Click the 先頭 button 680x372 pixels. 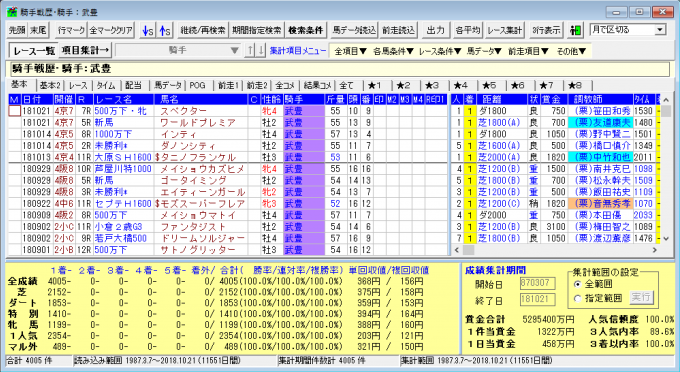coord(17,30)
